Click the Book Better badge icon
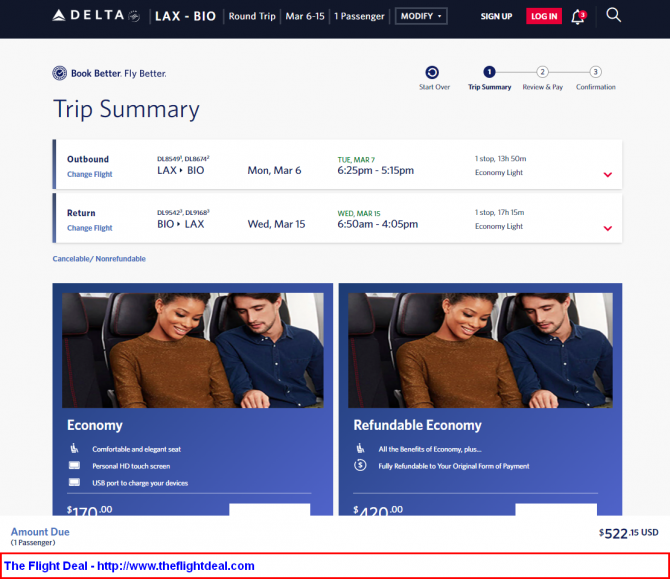The width and height of the screenshot is (670, 579). [x=60, y=73]
